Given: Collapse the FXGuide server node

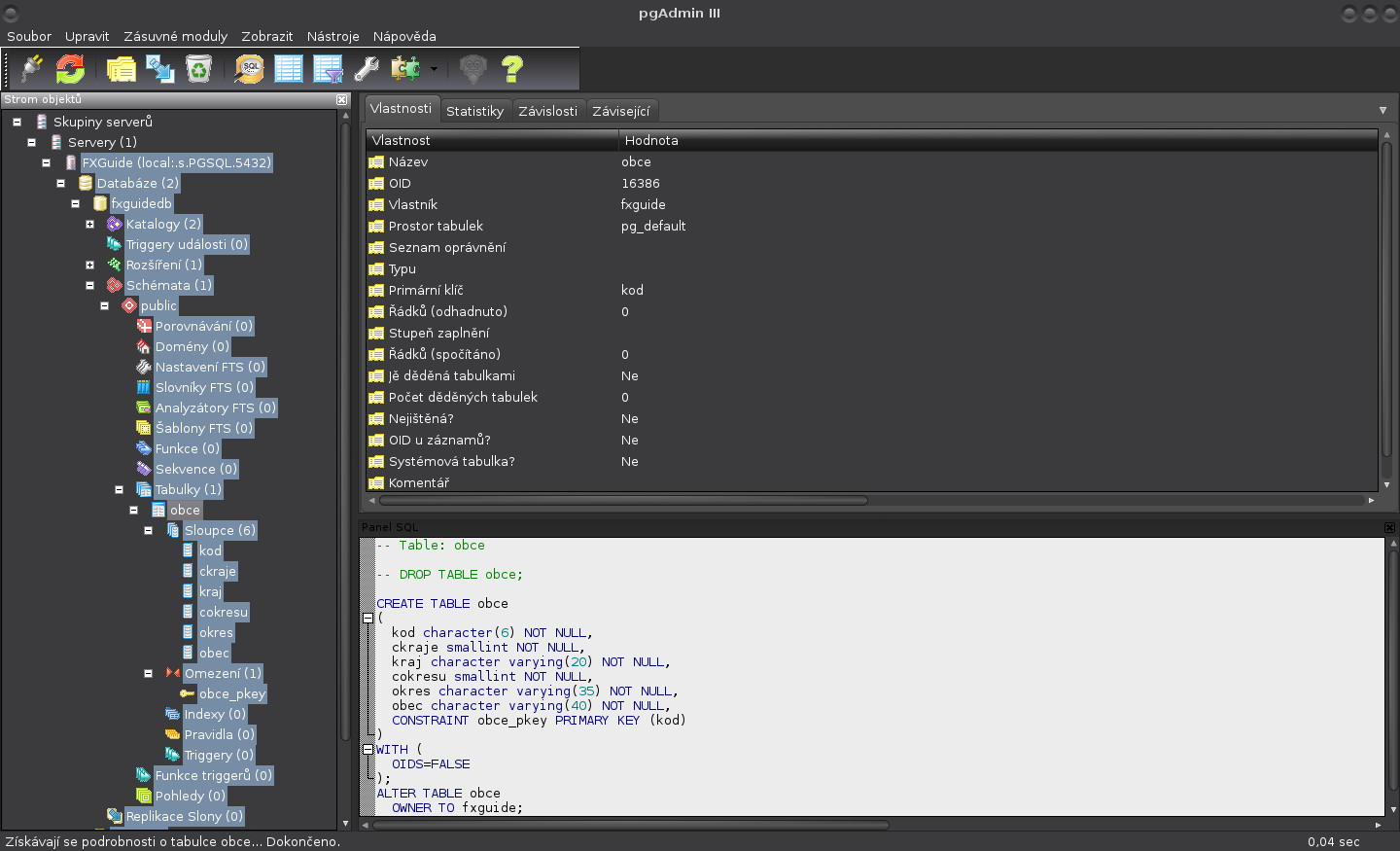Looking at the screenshot, I should 46,162.
